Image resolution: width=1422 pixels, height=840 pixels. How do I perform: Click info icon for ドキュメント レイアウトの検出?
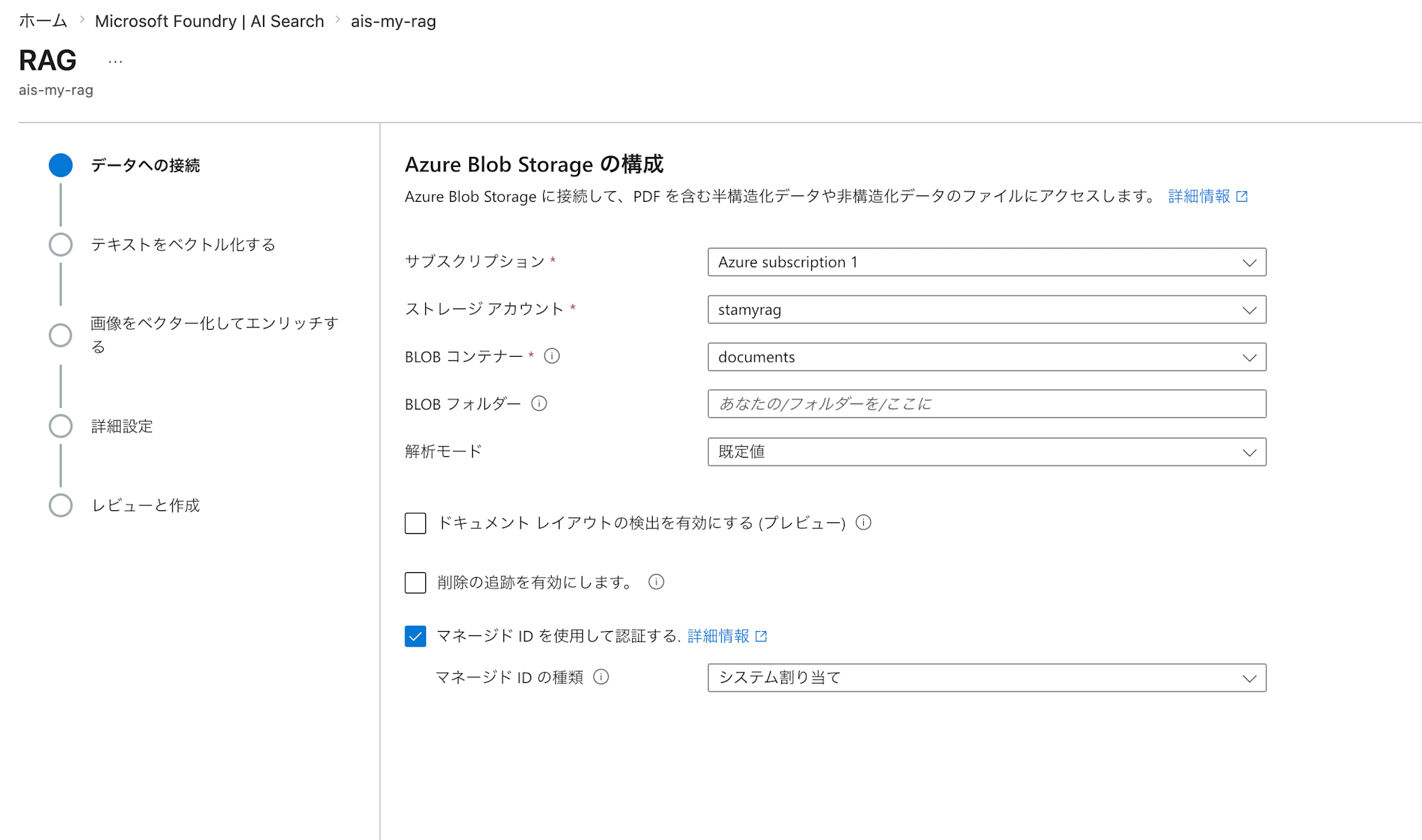pyautogui.click(x=863, y=522)
